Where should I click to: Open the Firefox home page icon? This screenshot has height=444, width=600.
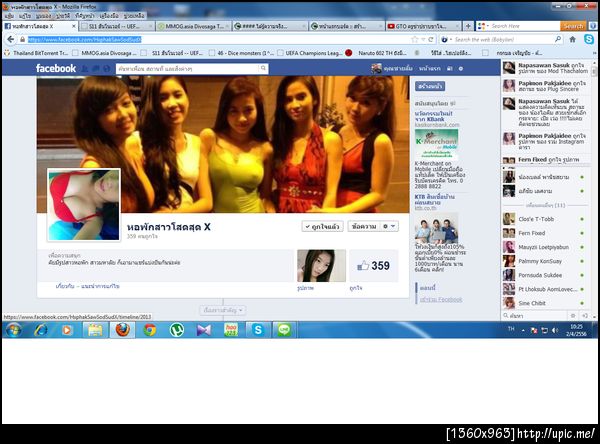(572, 39)
